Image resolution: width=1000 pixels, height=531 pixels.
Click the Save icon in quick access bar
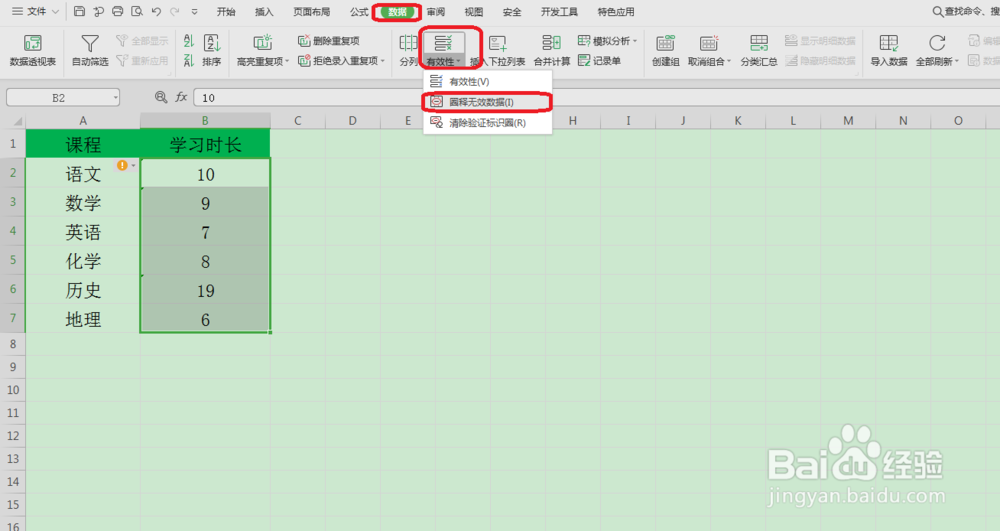point(79,11)
